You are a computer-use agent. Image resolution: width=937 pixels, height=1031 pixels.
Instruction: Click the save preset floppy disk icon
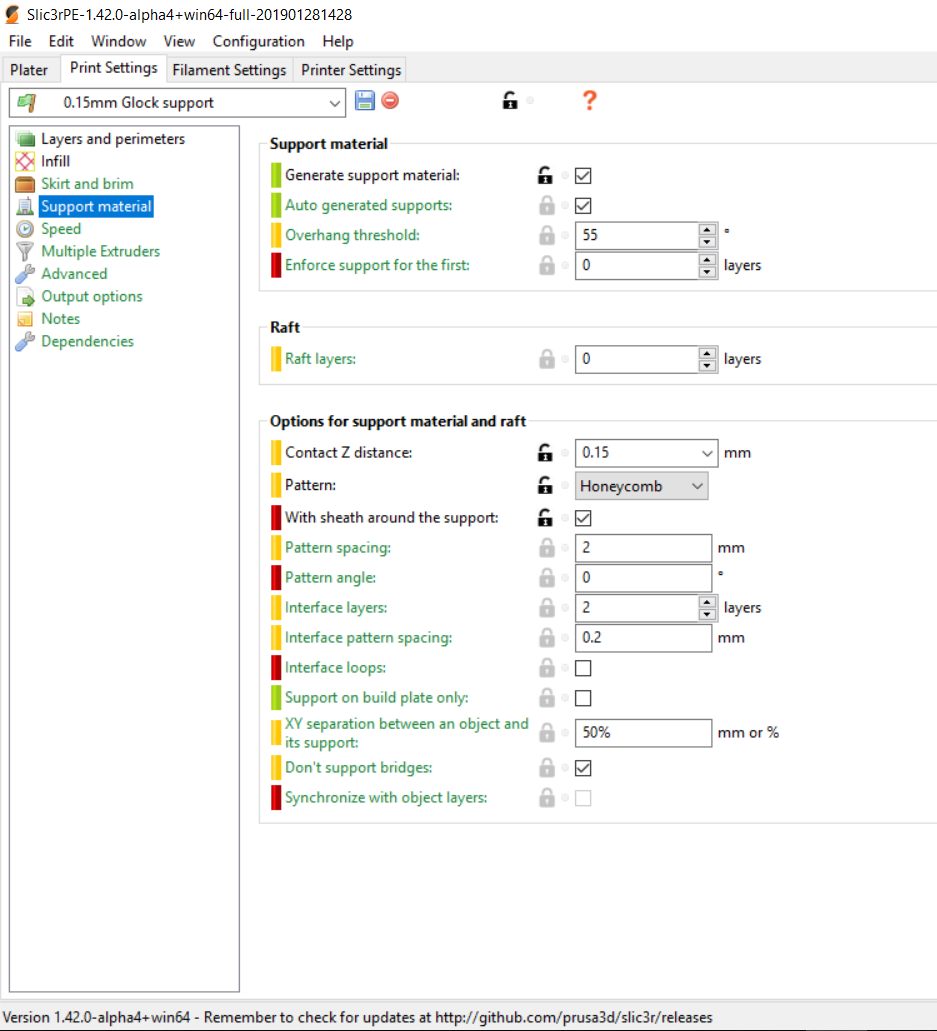(x=365, y=101)
